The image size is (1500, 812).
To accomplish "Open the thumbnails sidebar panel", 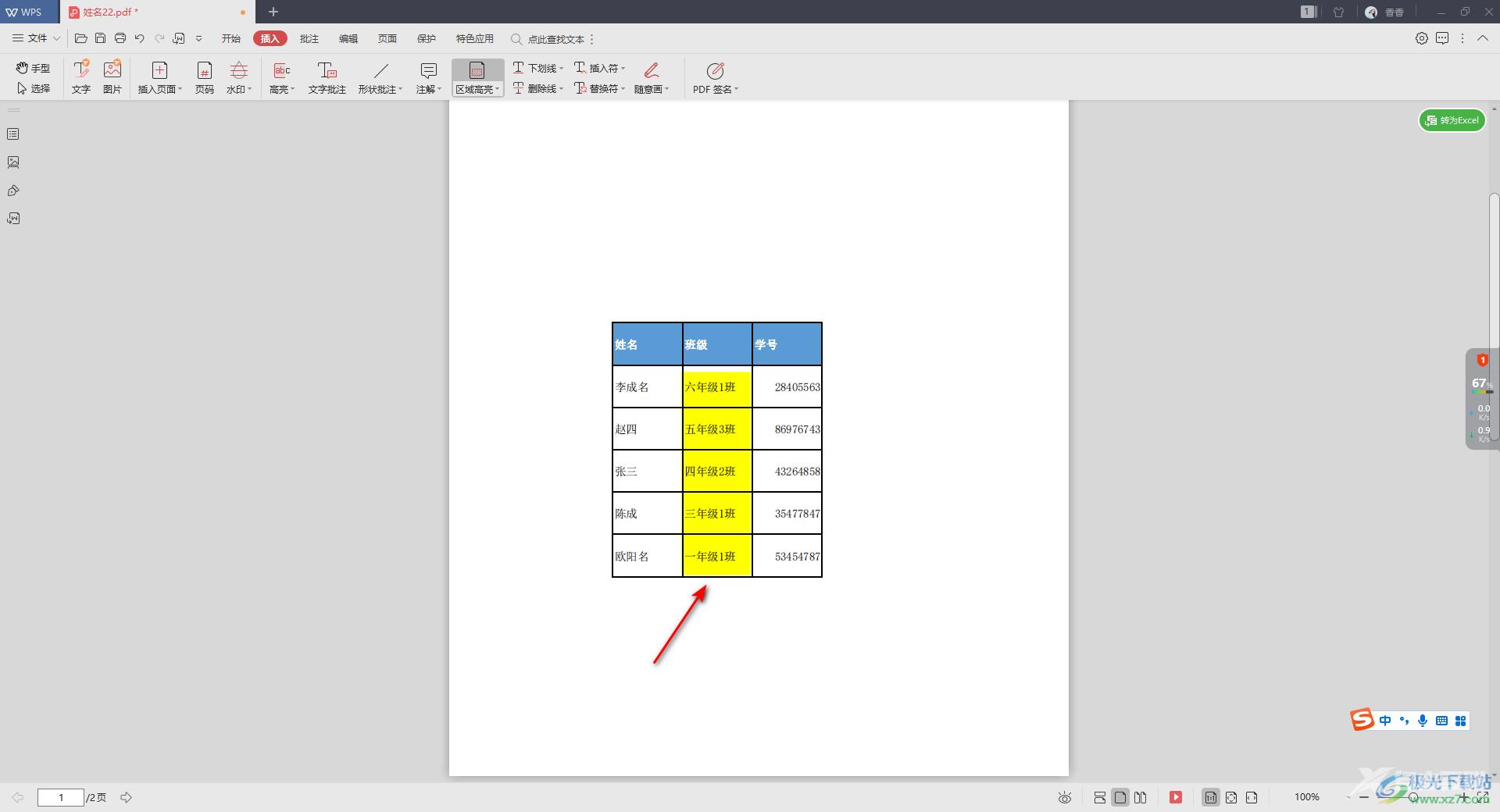I will click(13, 162).
